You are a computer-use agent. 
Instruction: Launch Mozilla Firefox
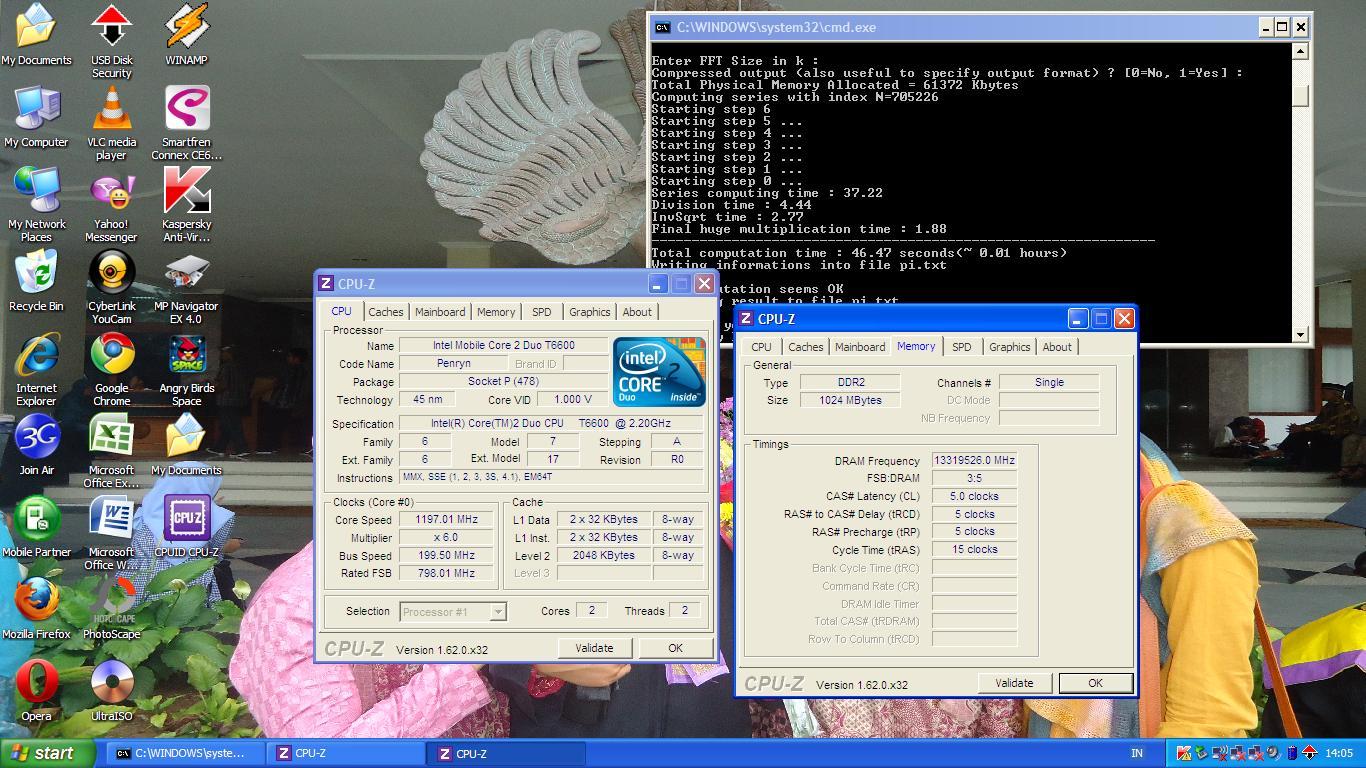(36, 608)
